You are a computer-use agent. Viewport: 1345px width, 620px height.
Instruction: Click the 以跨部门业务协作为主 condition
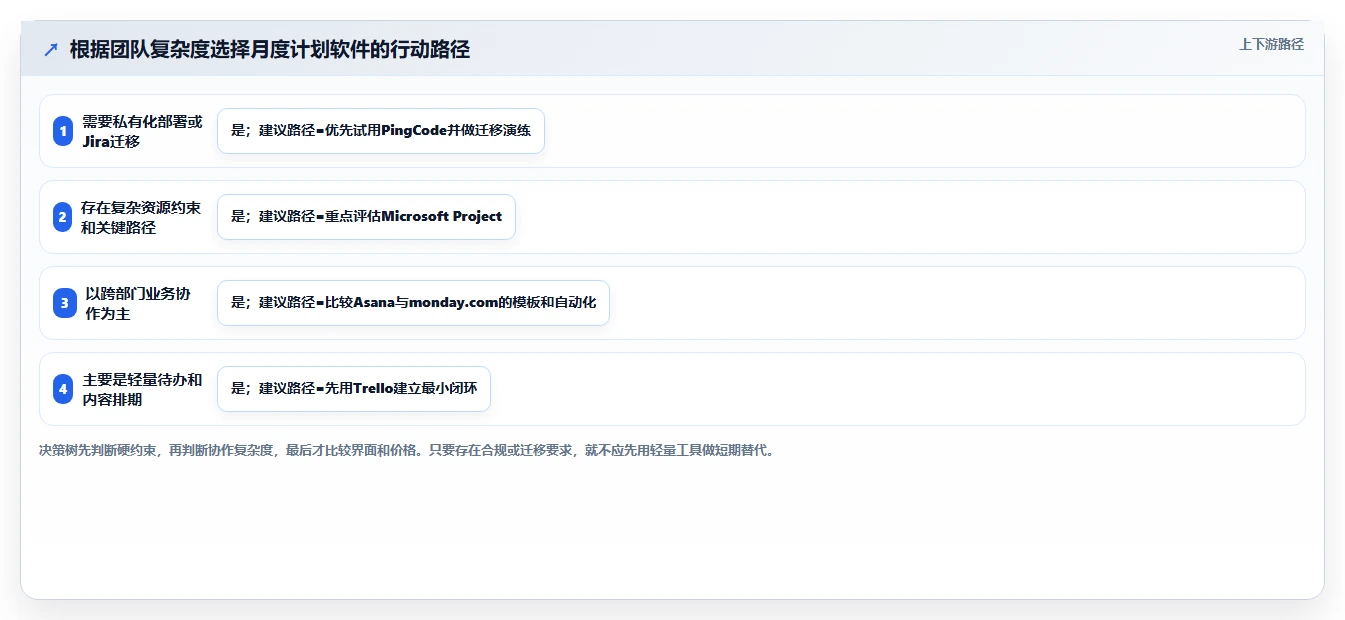point(138,303)
